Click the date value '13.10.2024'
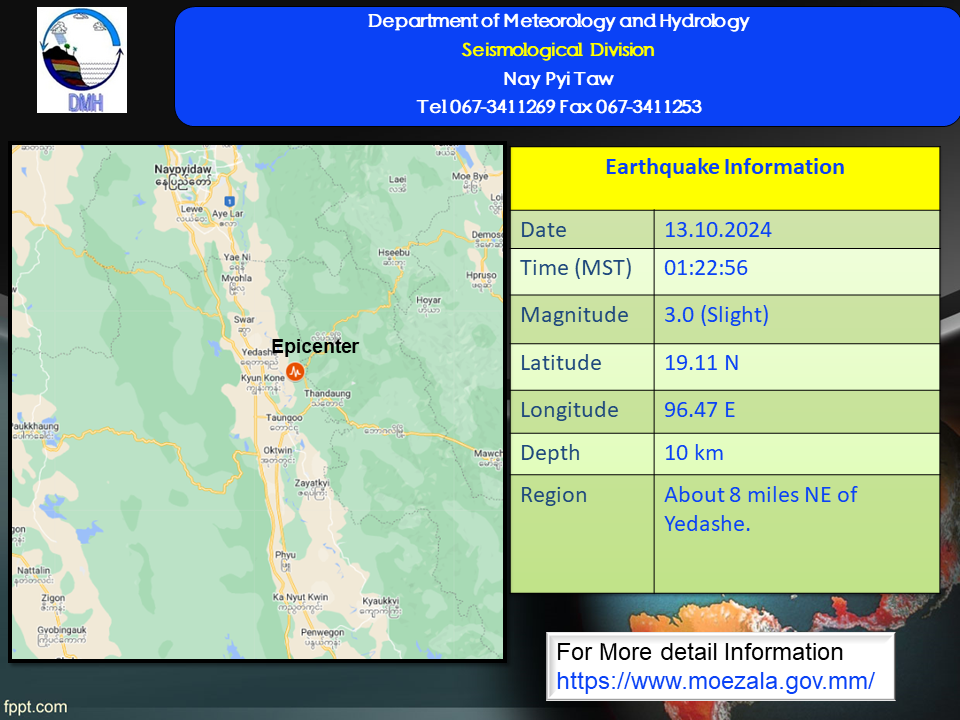960x720 pixels. (718, 230)
